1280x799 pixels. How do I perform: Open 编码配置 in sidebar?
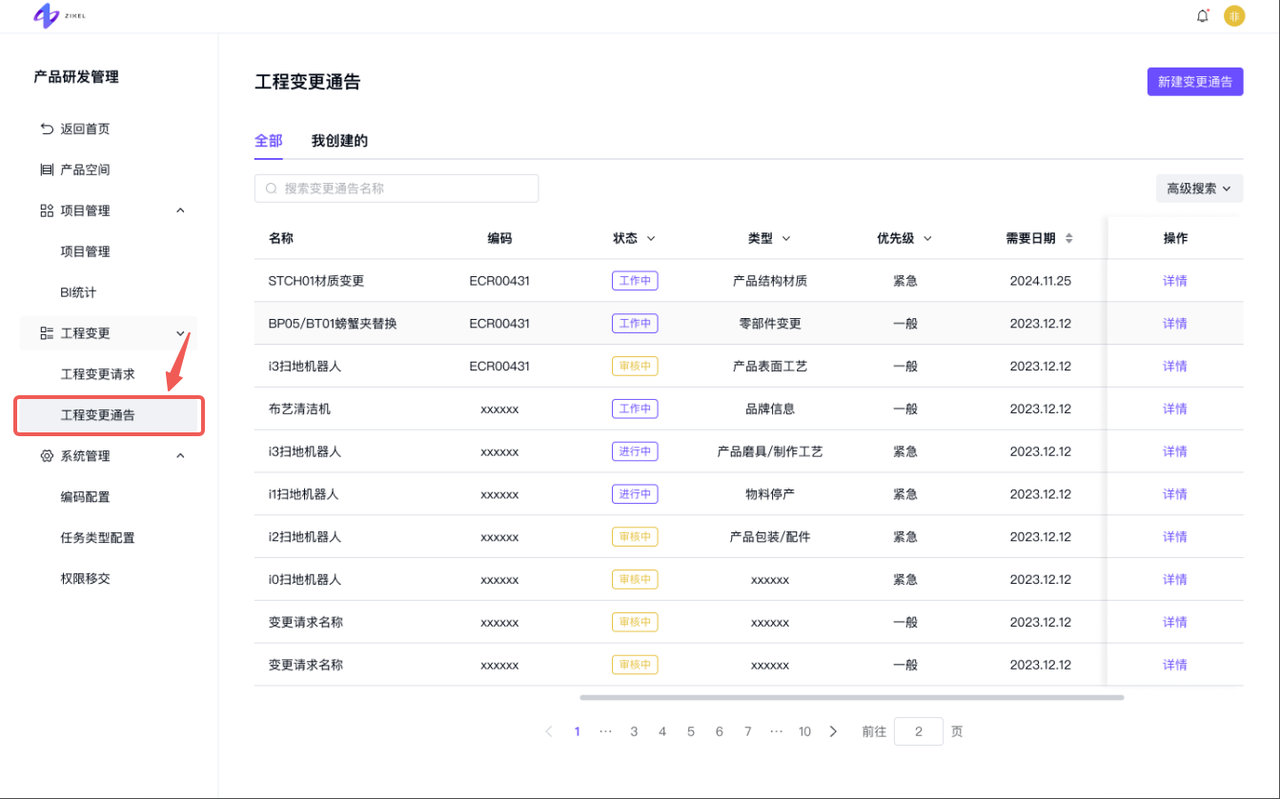[85, 497]
